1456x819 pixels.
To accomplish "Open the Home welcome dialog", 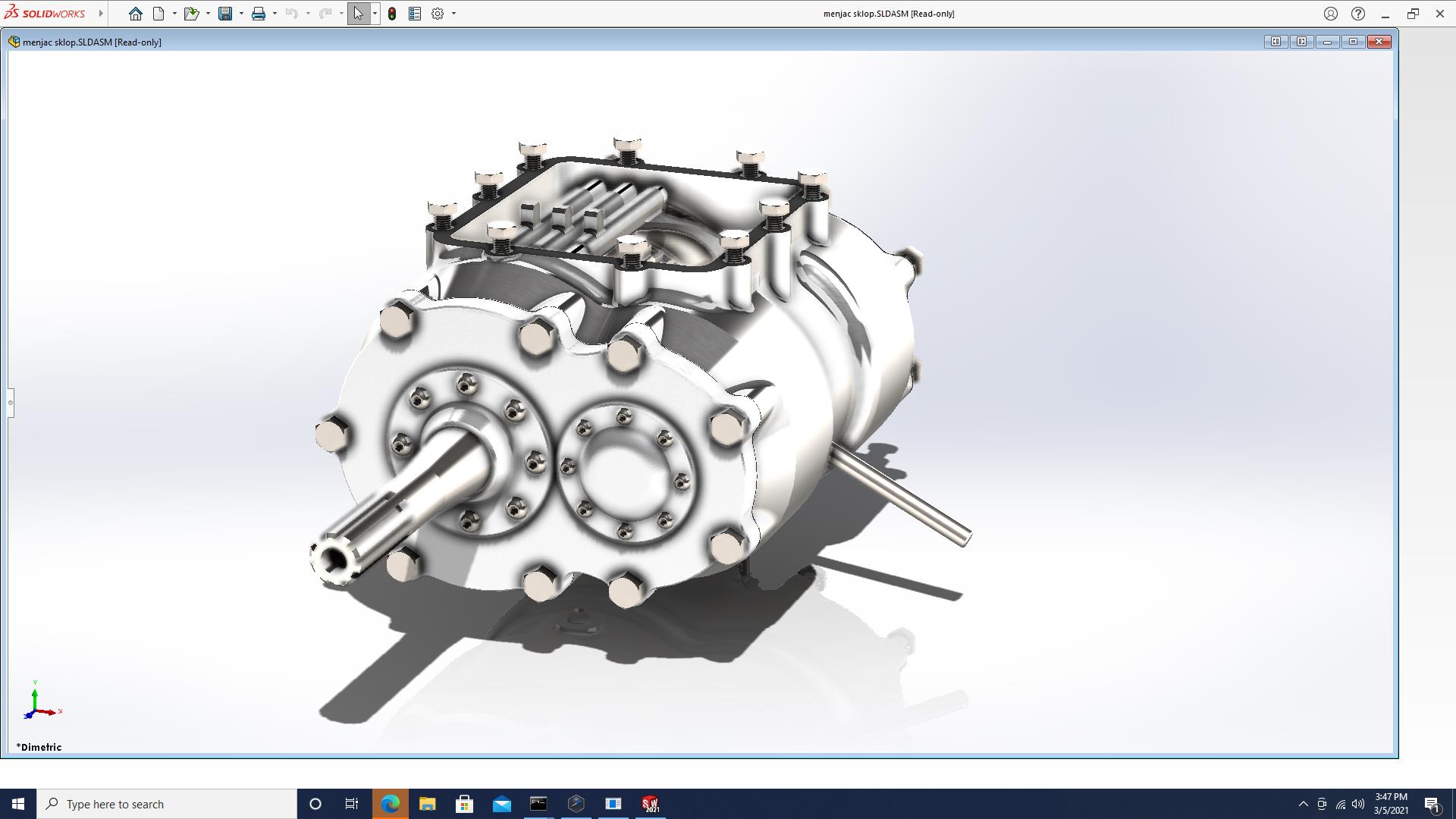I will pos(135,14).
